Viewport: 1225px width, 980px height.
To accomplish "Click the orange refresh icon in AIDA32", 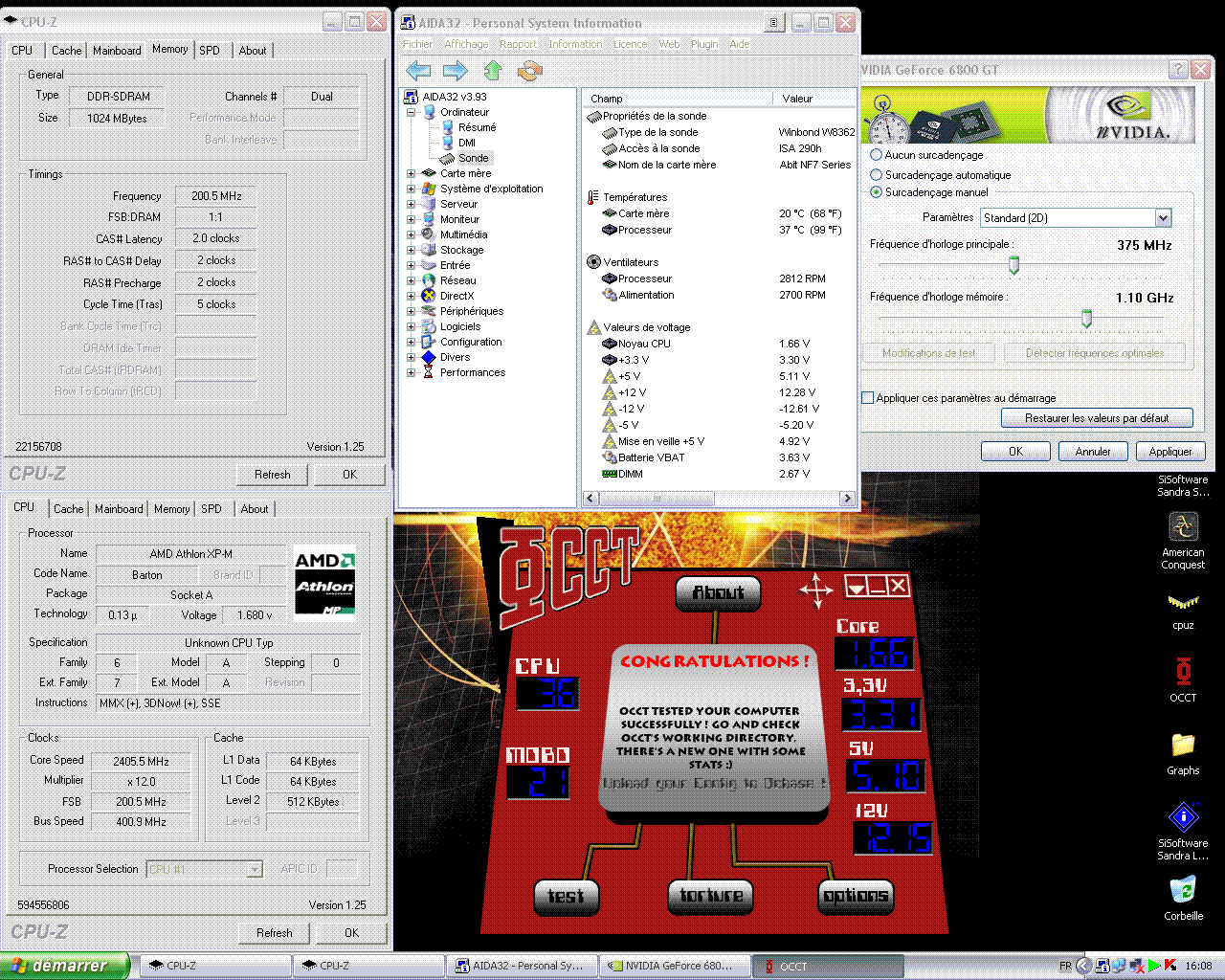I will (x=529, y=70).
